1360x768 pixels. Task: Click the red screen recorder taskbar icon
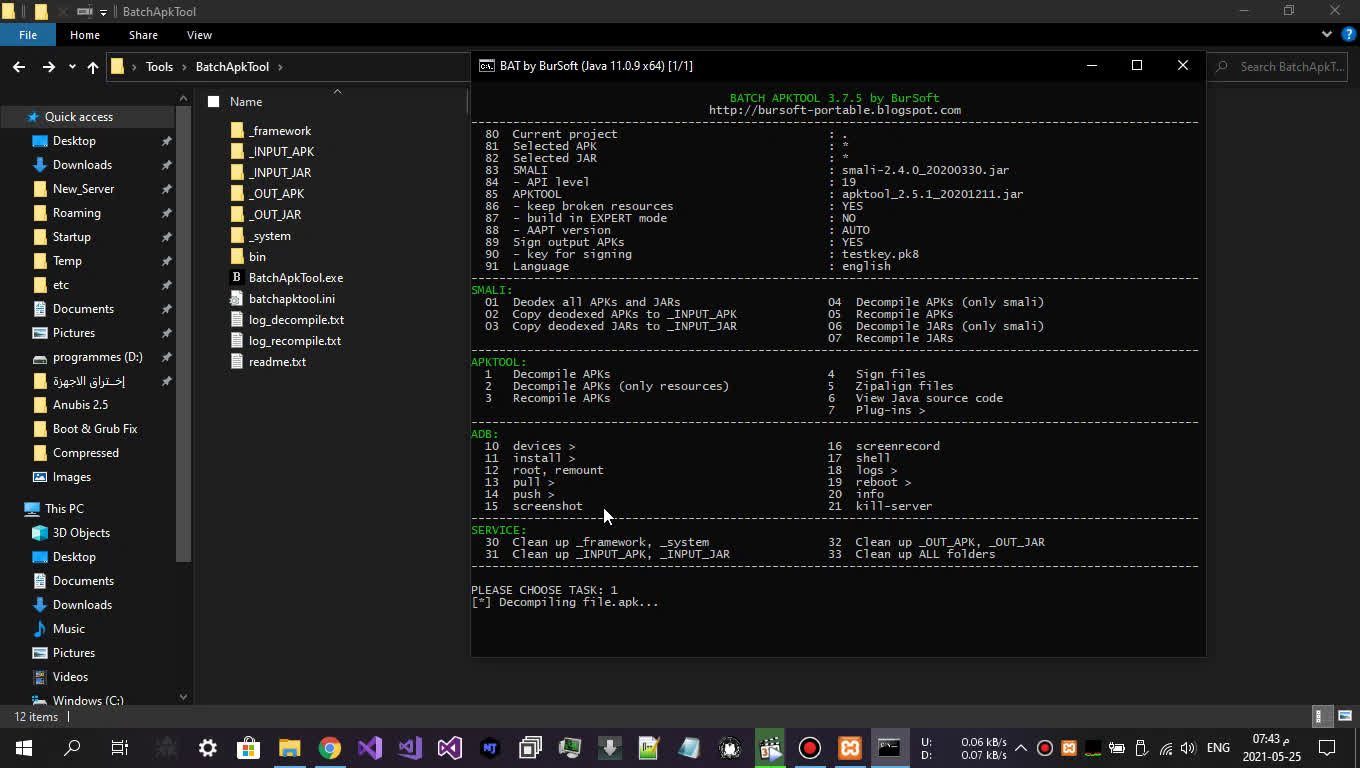tap(810, 748)
